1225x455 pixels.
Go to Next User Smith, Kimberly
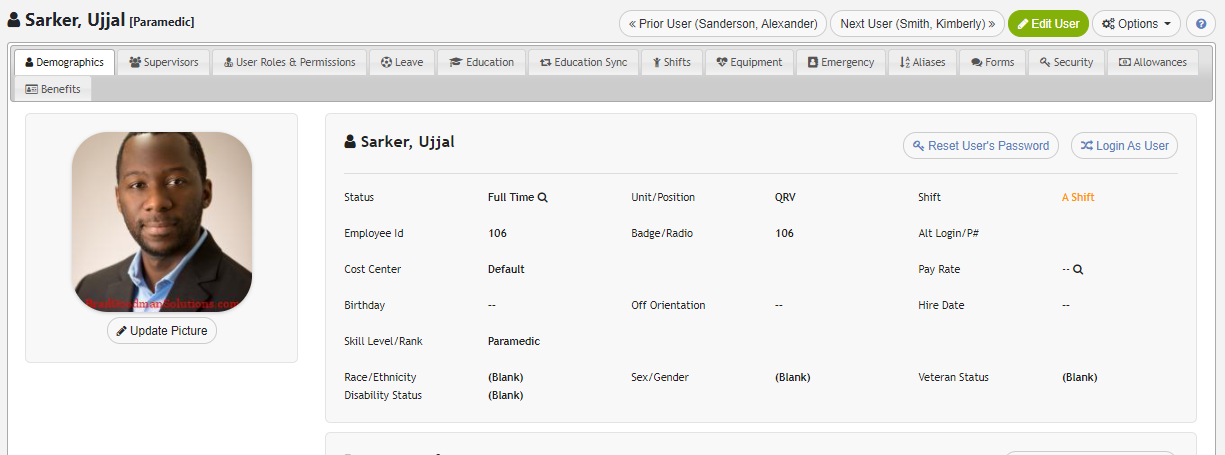[917, 23]
